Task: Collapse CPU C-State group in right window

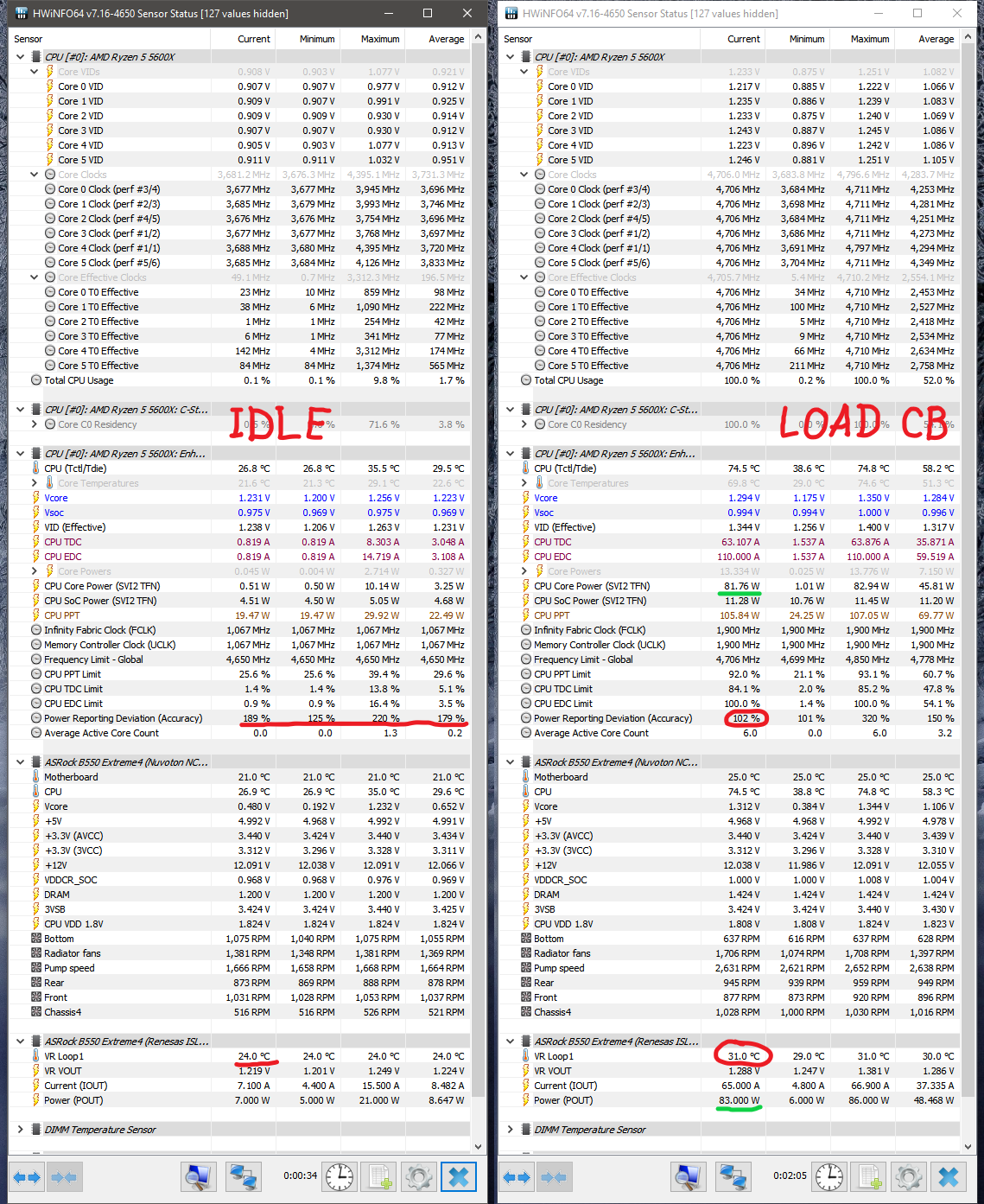Action: pos(510,410)
